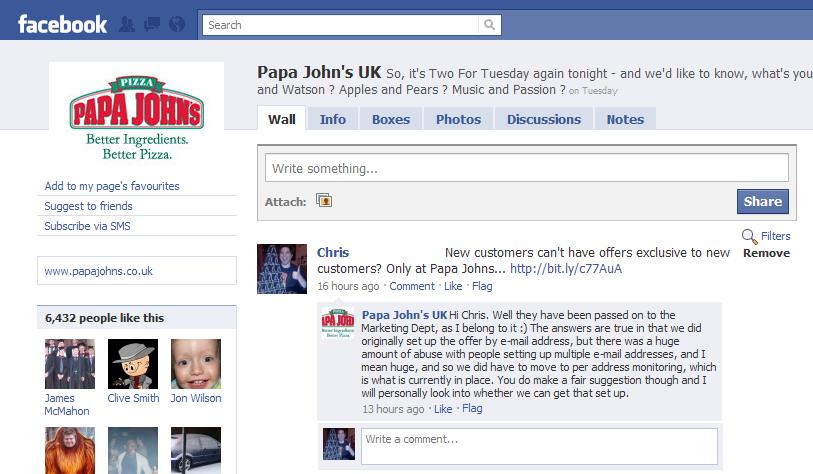The image size is (813, 474).
Task: Click the Papa John's pizza logo image
Action: coord(136,119)
